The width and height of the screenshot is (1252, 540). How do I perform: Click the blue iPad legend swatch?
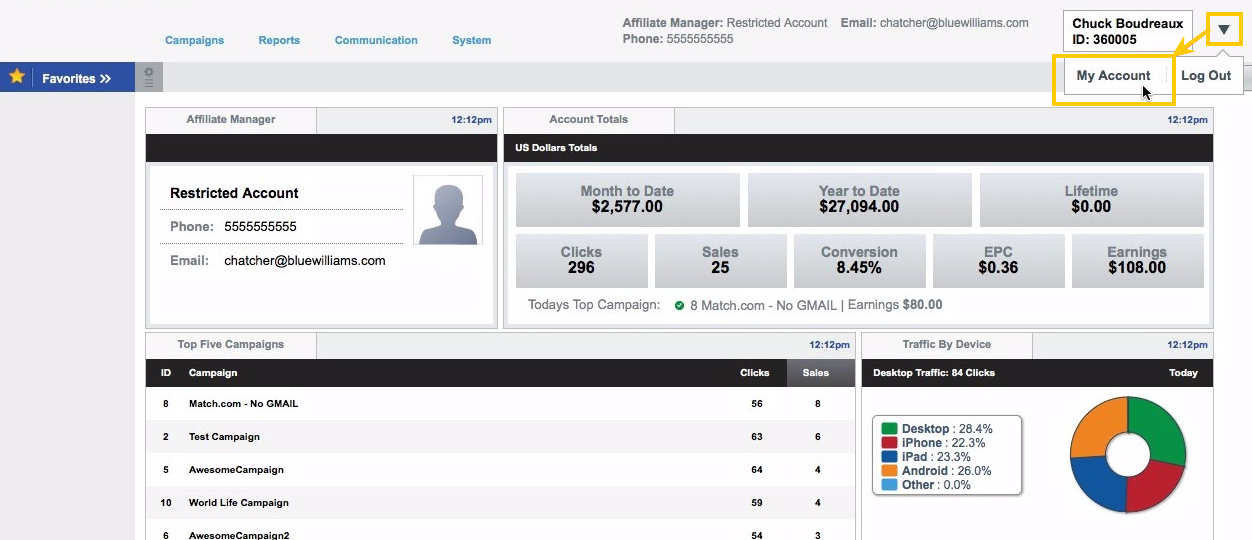click(889, 457)
